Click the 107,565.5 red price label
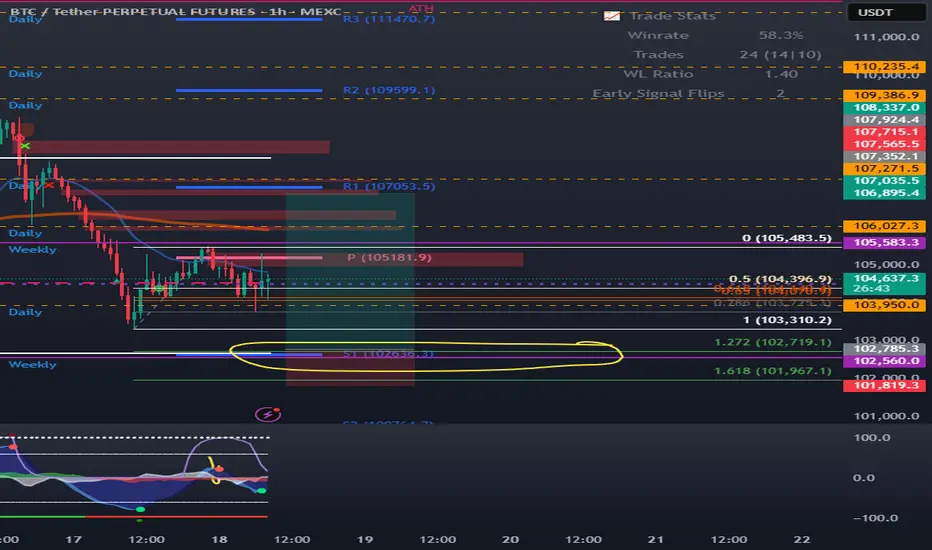 pos(884,144)
